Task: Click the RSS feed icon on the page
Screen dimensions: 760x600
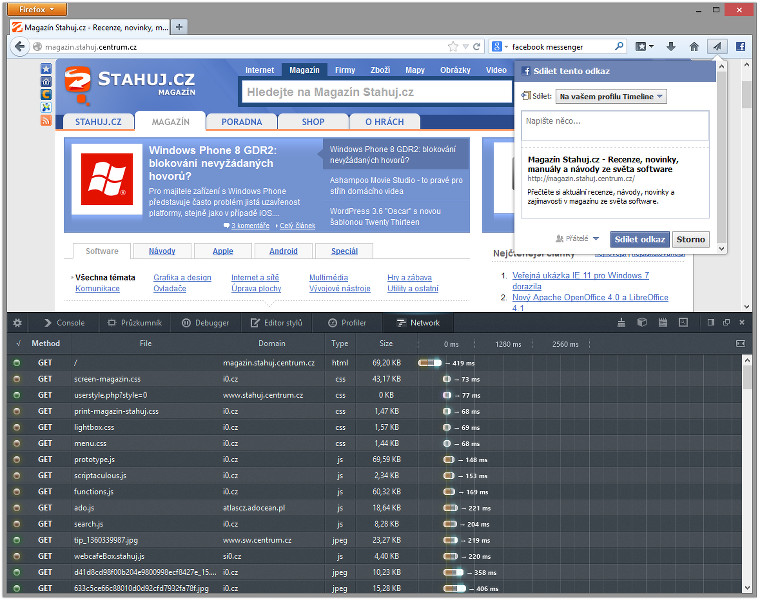Action: pos(46,121)
